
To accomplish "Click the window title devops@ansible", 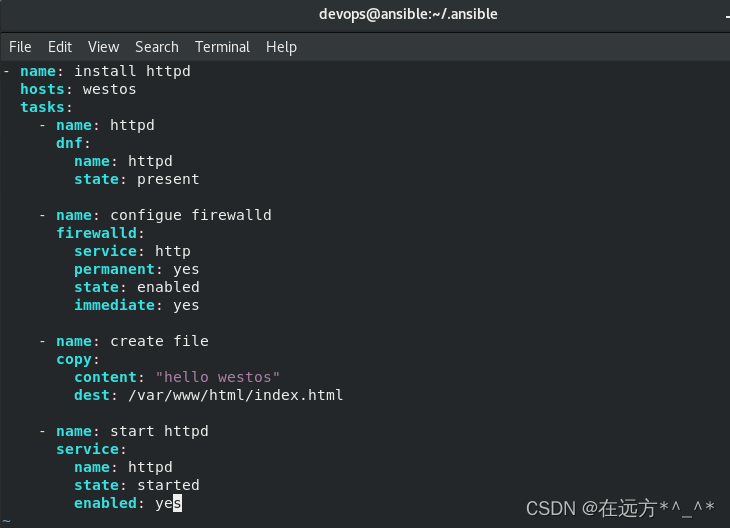I will [x=408, y=14].
